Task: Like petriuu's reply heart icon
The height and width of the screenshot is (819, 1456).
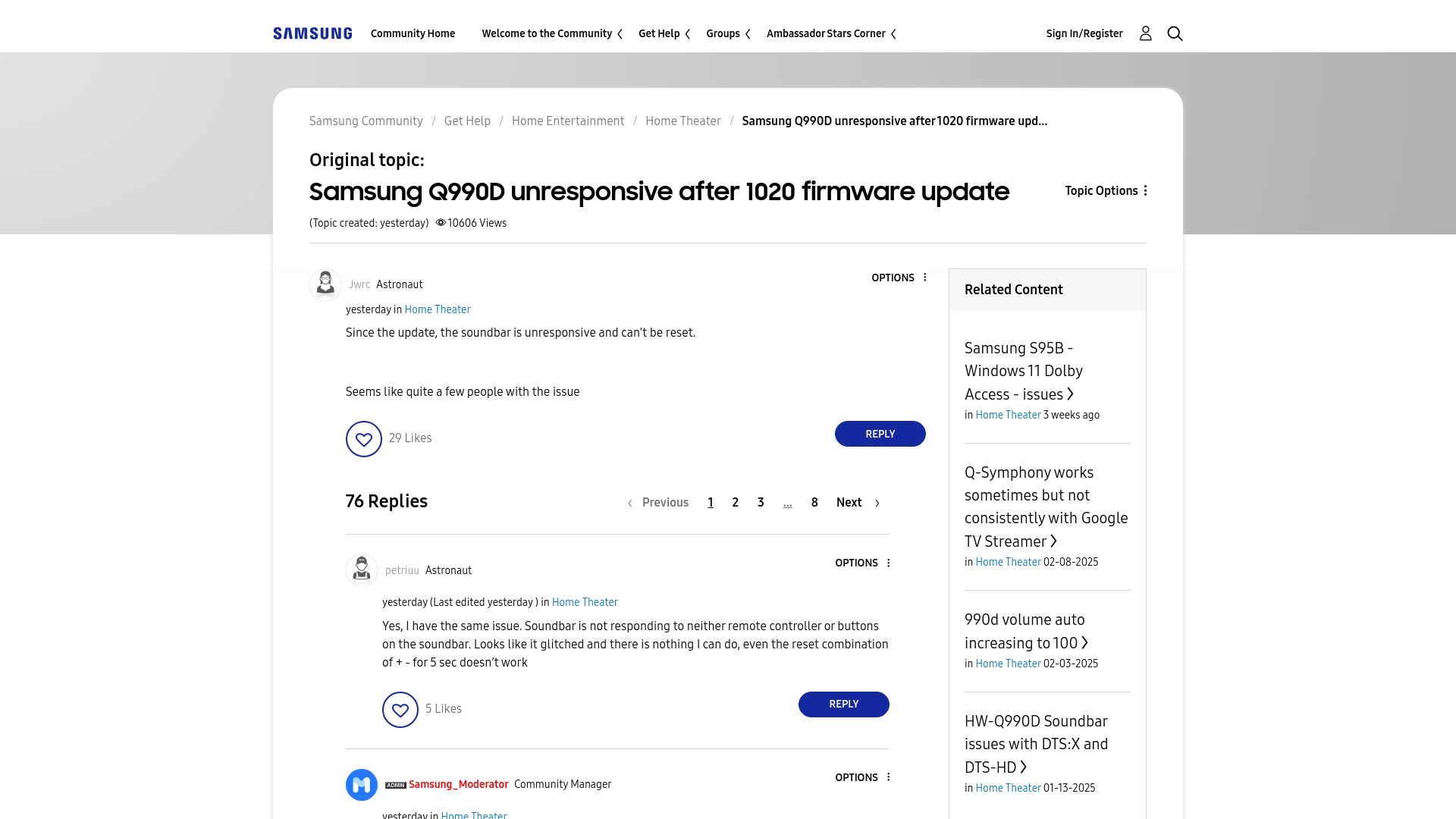Action: tap(400, 710)
